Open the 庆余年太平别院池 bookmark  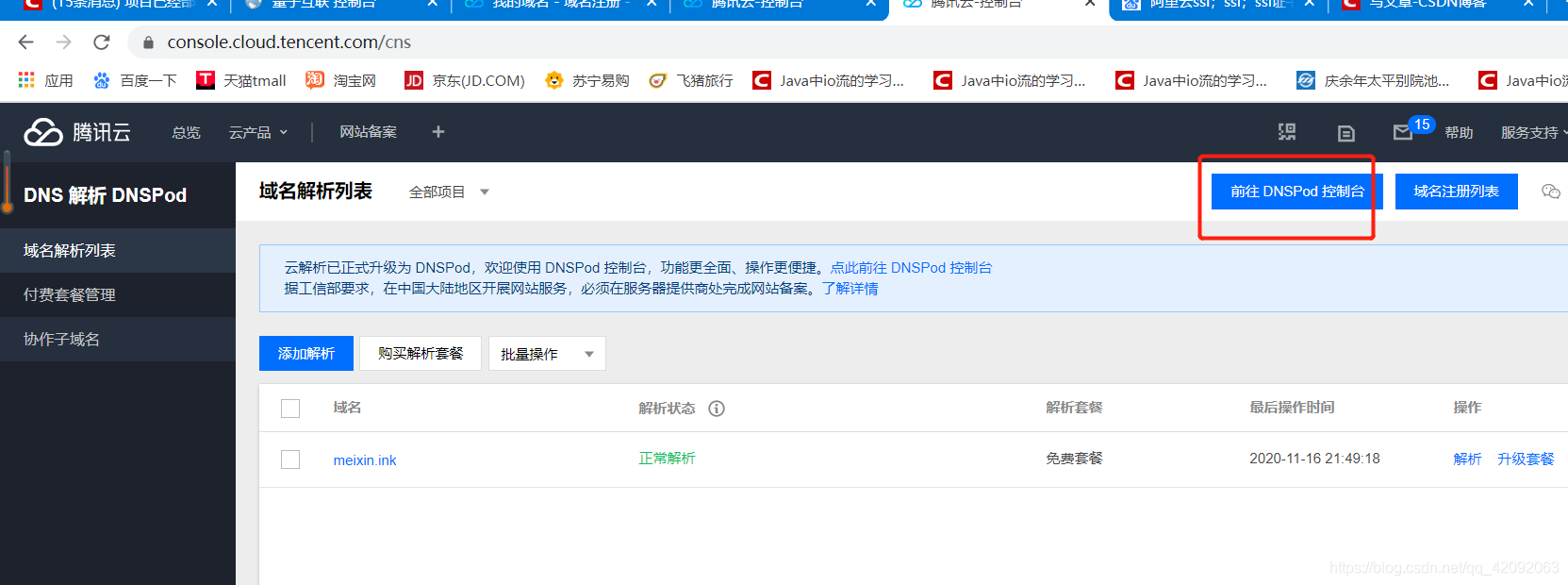(1373, 80)
